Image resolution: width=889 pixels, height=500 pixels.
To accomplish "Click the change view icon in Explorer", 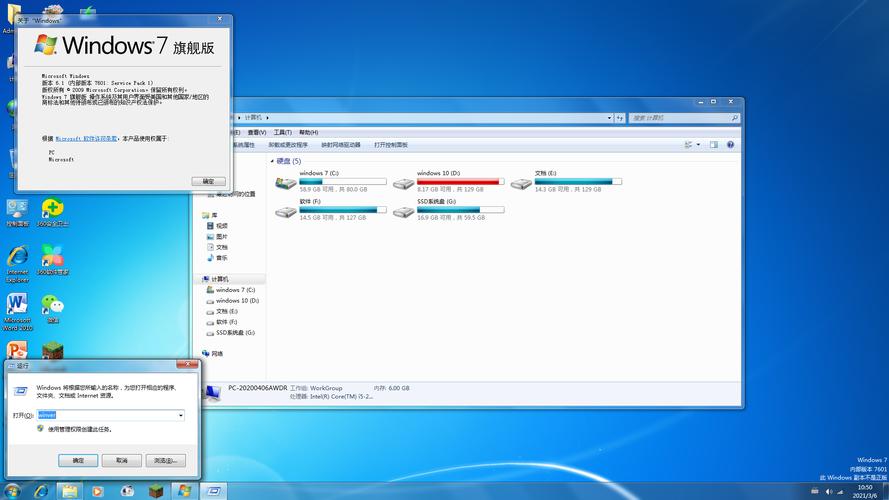I will 688,145.
